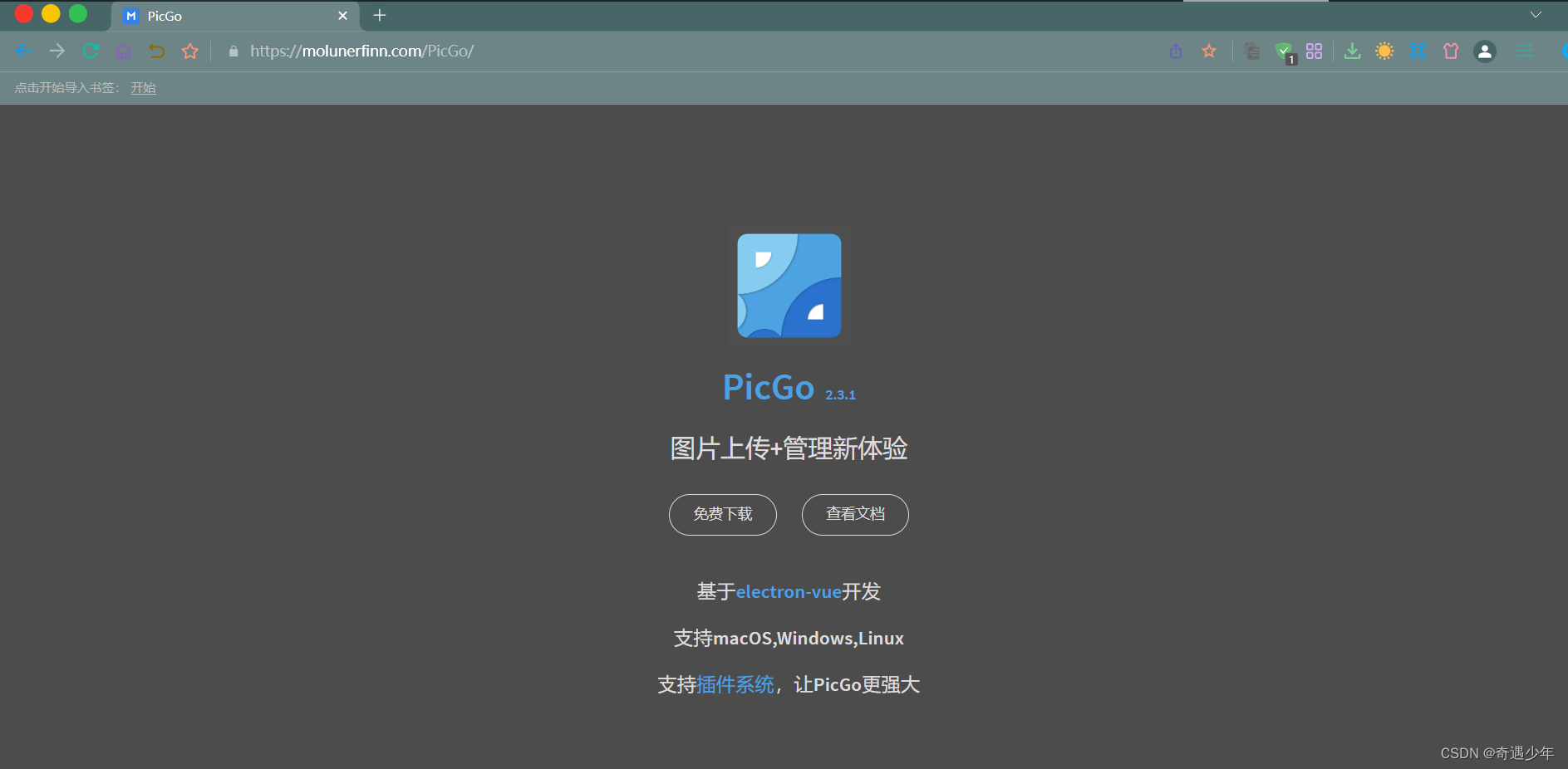Expand the tab list chevron at top right
1568x769 pixels.
click(x=1536, y=15)
